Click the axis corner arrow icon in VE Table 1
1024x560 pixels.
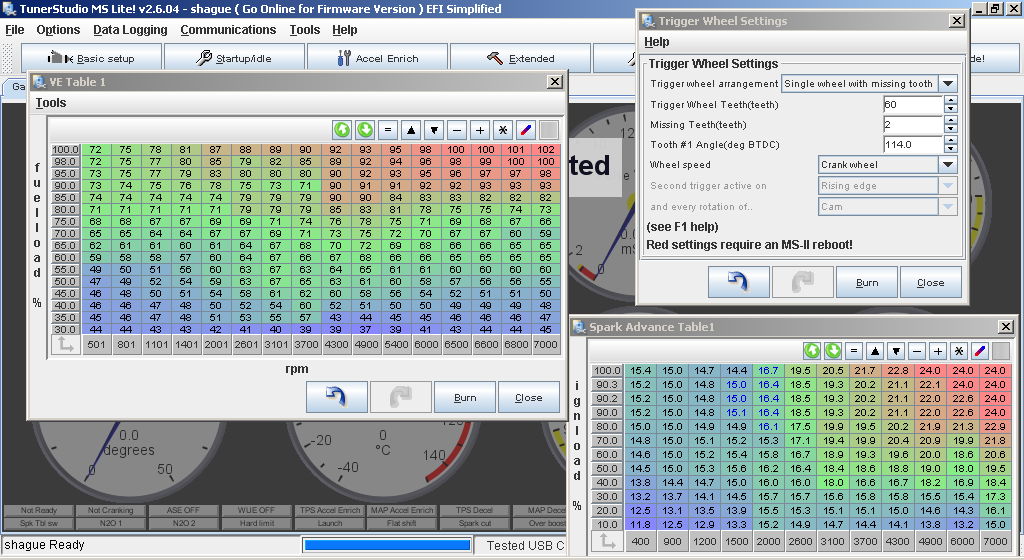[x=66, y=344]
